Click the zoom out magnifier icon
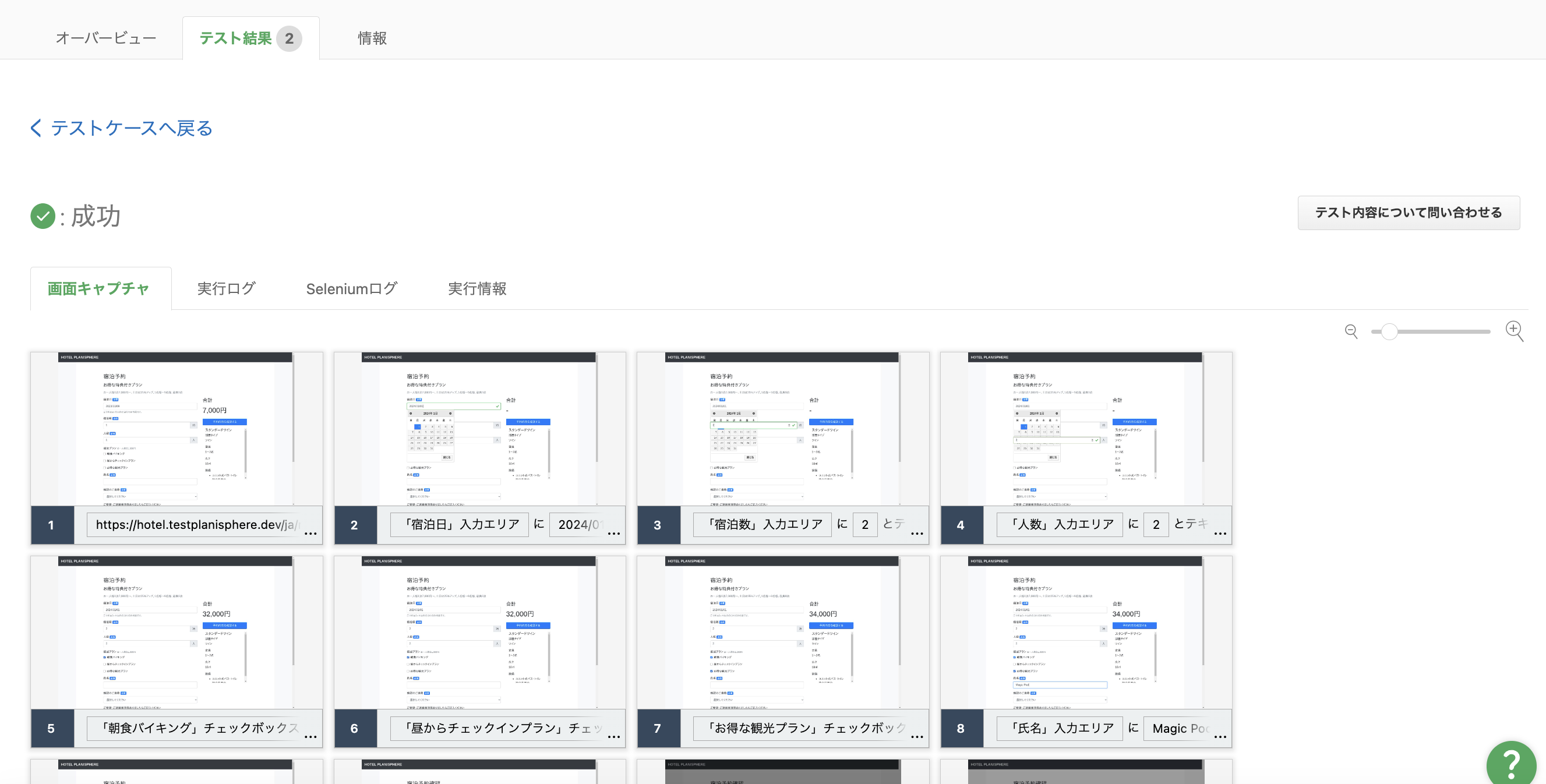This screenshot has height=784, width=1546. pos(1350,331)
